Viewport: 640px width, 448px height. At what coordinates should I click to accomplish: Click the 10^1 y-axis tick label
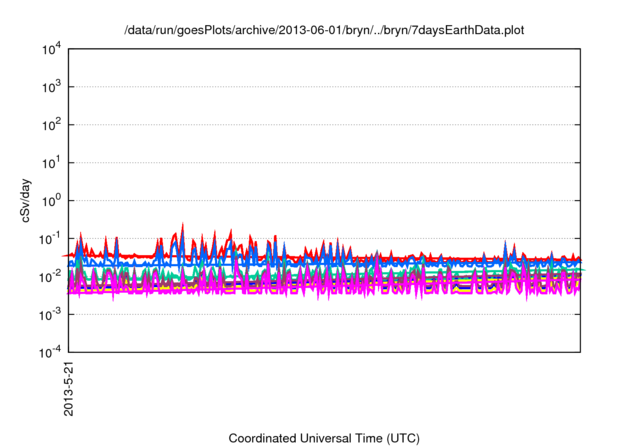pos(51,162)
